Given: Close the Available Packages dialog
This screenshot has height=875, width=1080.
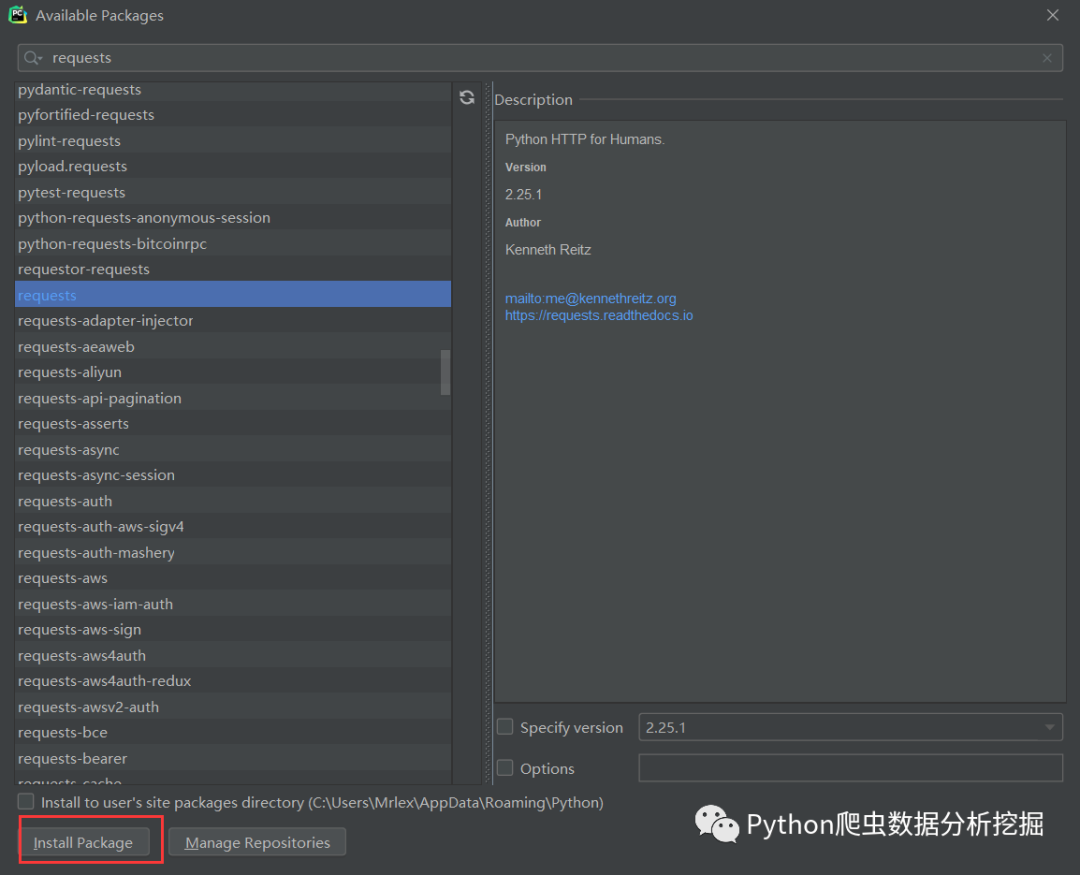Looking at the screenshot, I should click(1052, 15).
